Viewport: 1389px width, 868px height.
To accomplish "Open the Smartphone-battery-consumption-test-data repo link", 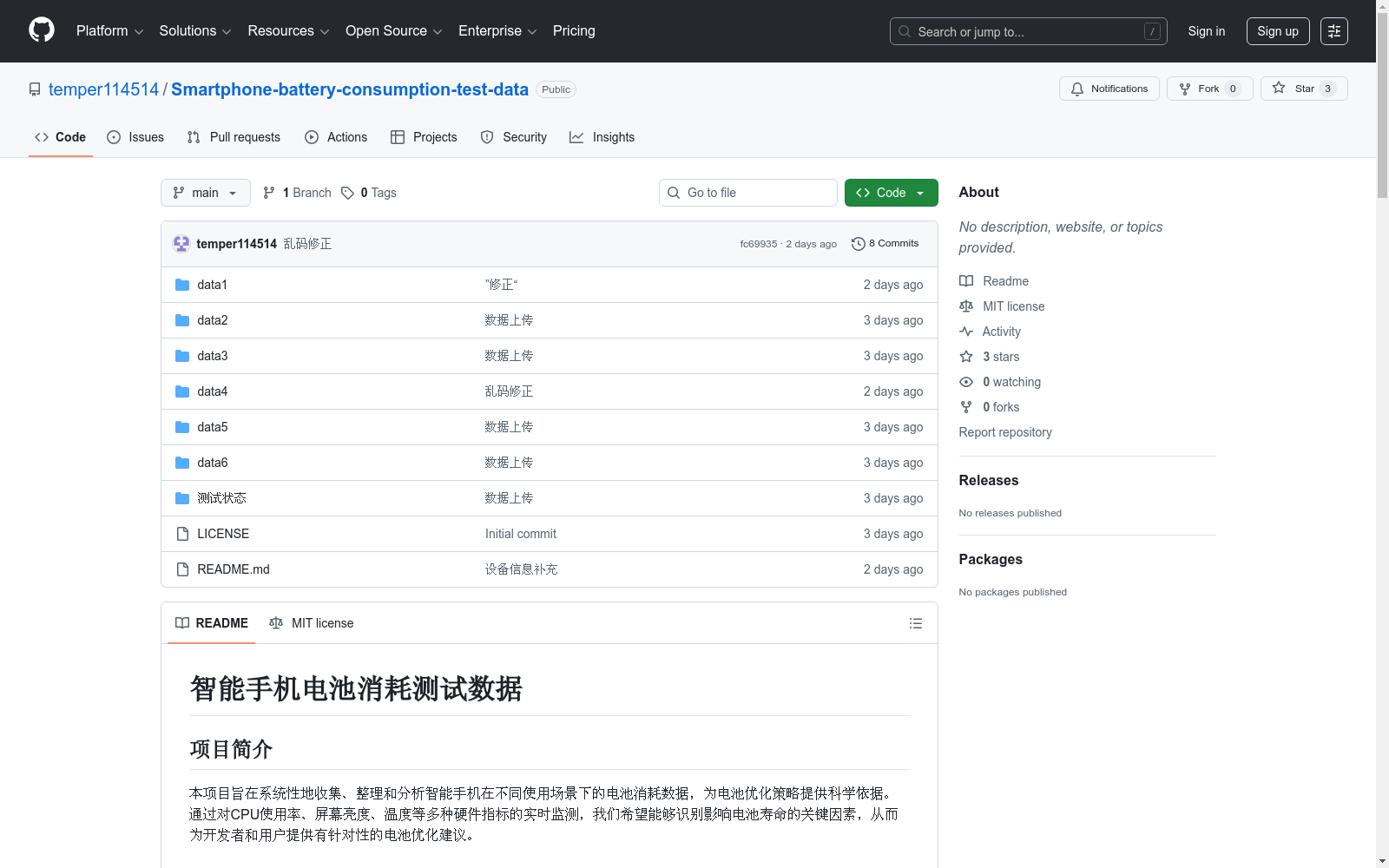I will (x=350, y=89).
